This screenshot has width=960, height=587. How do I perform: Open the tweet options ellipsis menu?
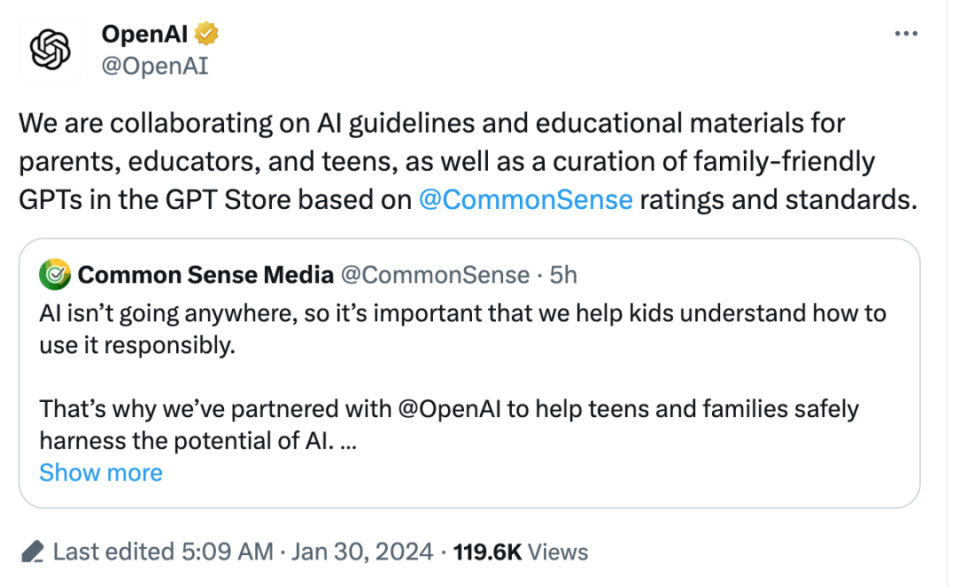906,32
